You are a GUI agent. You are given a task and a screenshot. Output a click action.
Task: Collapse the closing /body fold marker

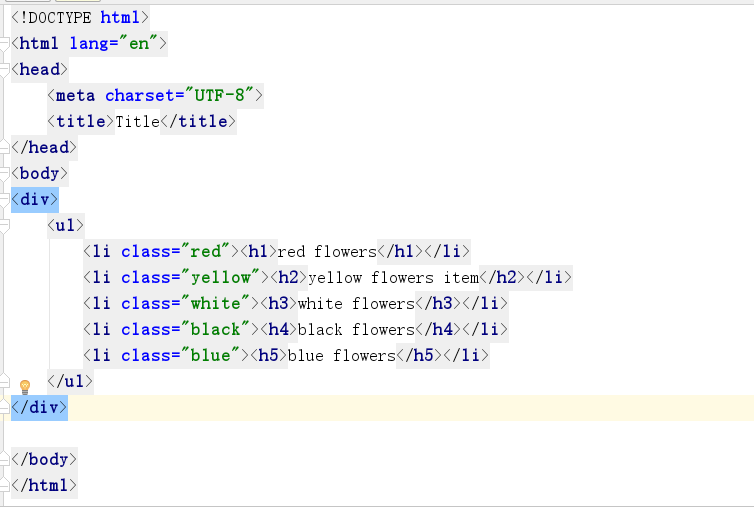(4, 459)
